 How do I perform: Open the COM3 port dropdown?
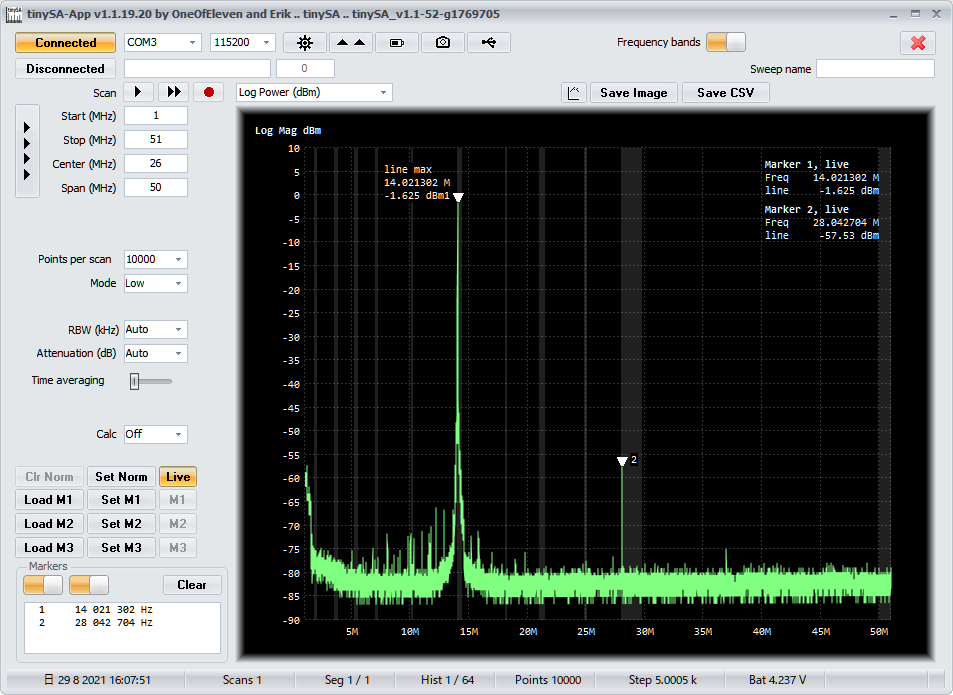tap(162, 43)
